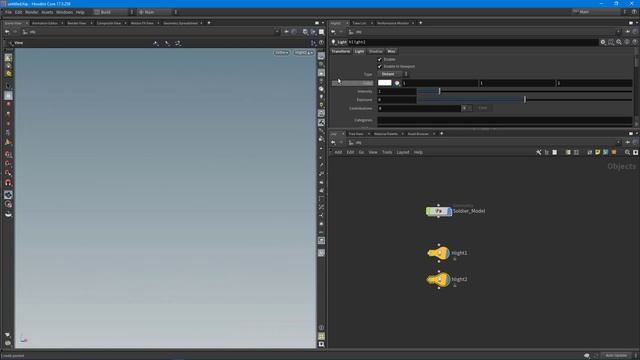640x360 pixels.
Task: Click the first snapping icon in viewport toolbar center
Action: tap(156, 43)
